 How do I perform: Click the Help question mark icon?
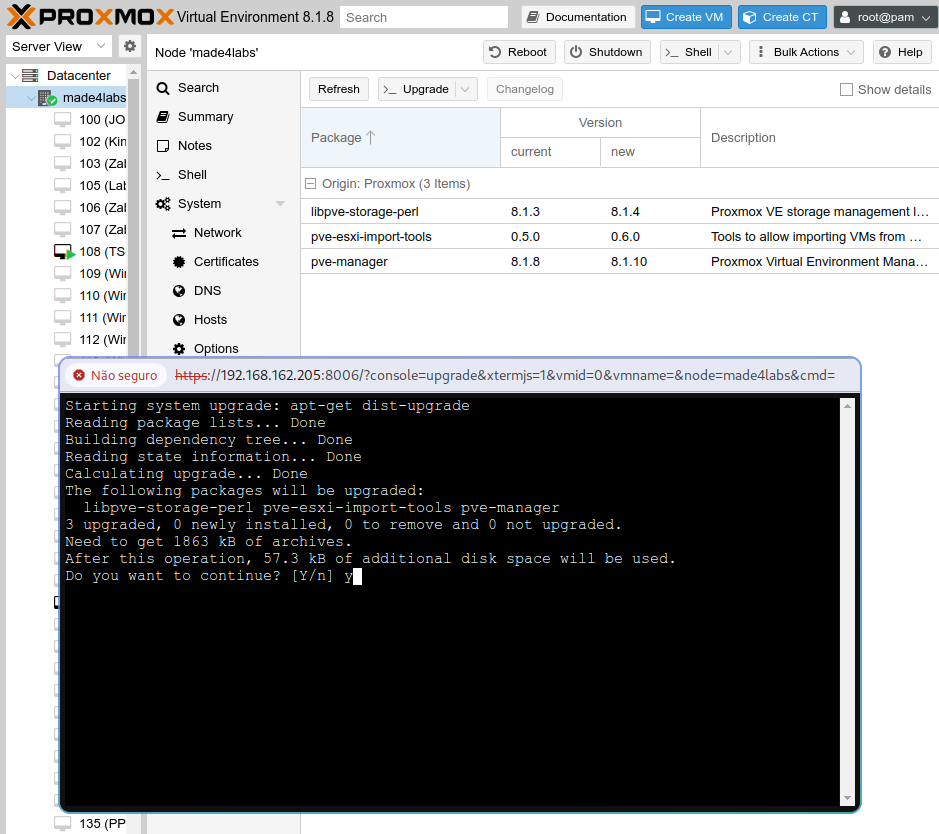click(x=885, y=52)
